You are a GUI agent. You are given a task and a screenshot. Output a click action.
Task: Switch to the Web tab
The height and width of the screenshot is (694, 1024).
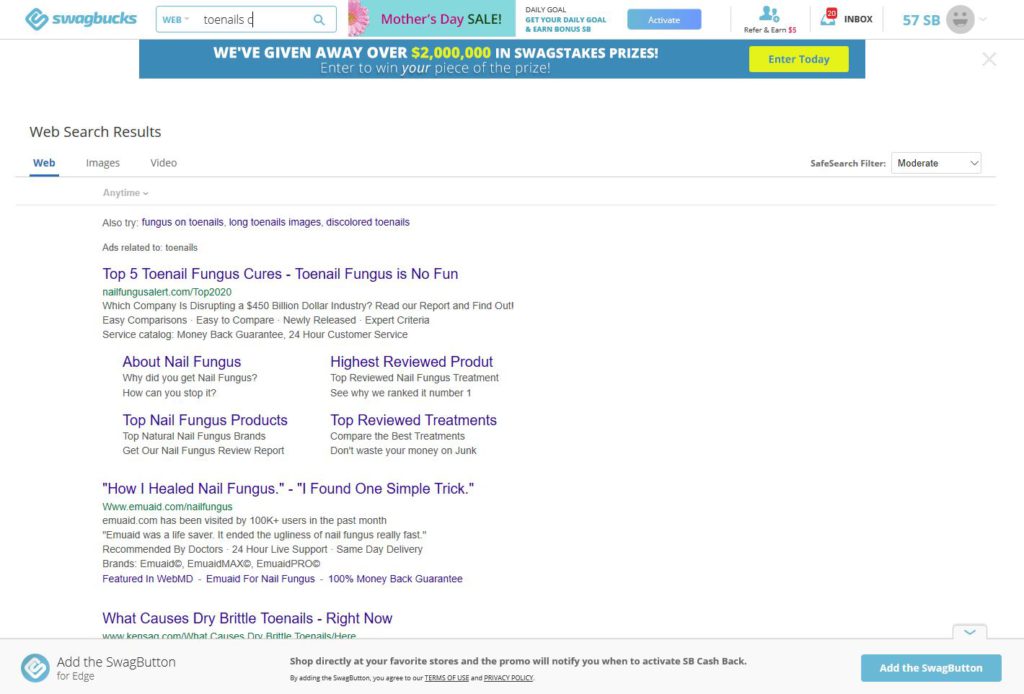tap(44, 163)
